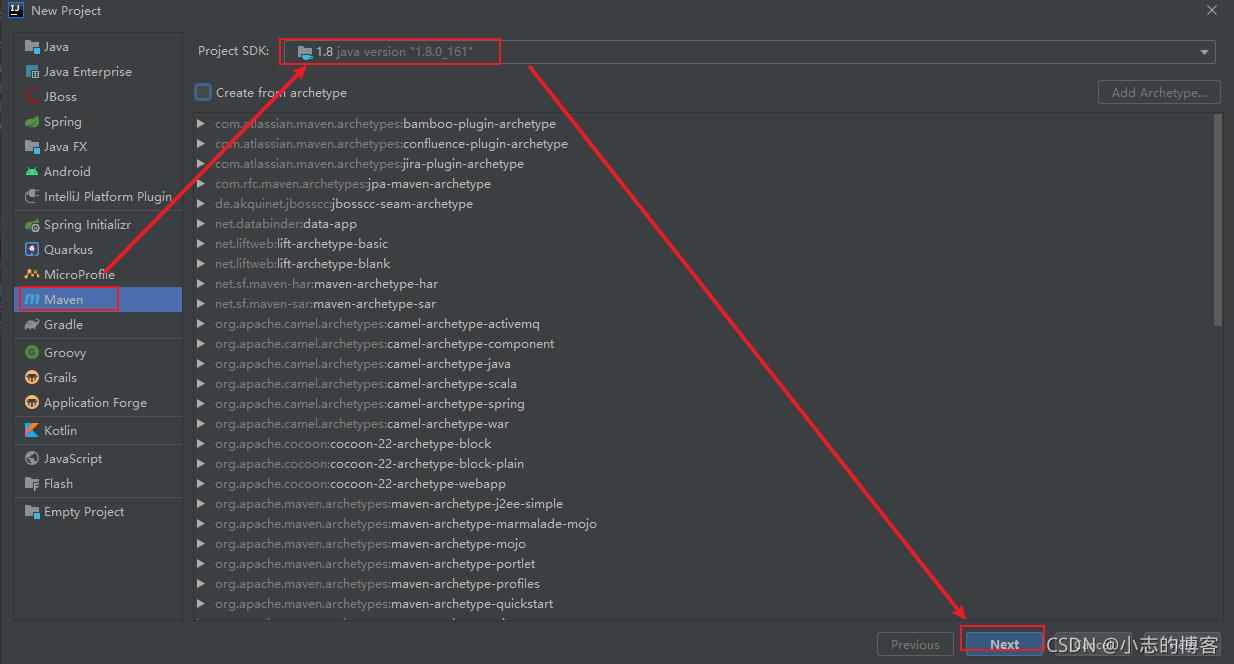The image size is (1234, 664).
Task: Select maven-archetype-sar row
Action: pos(702,304)
